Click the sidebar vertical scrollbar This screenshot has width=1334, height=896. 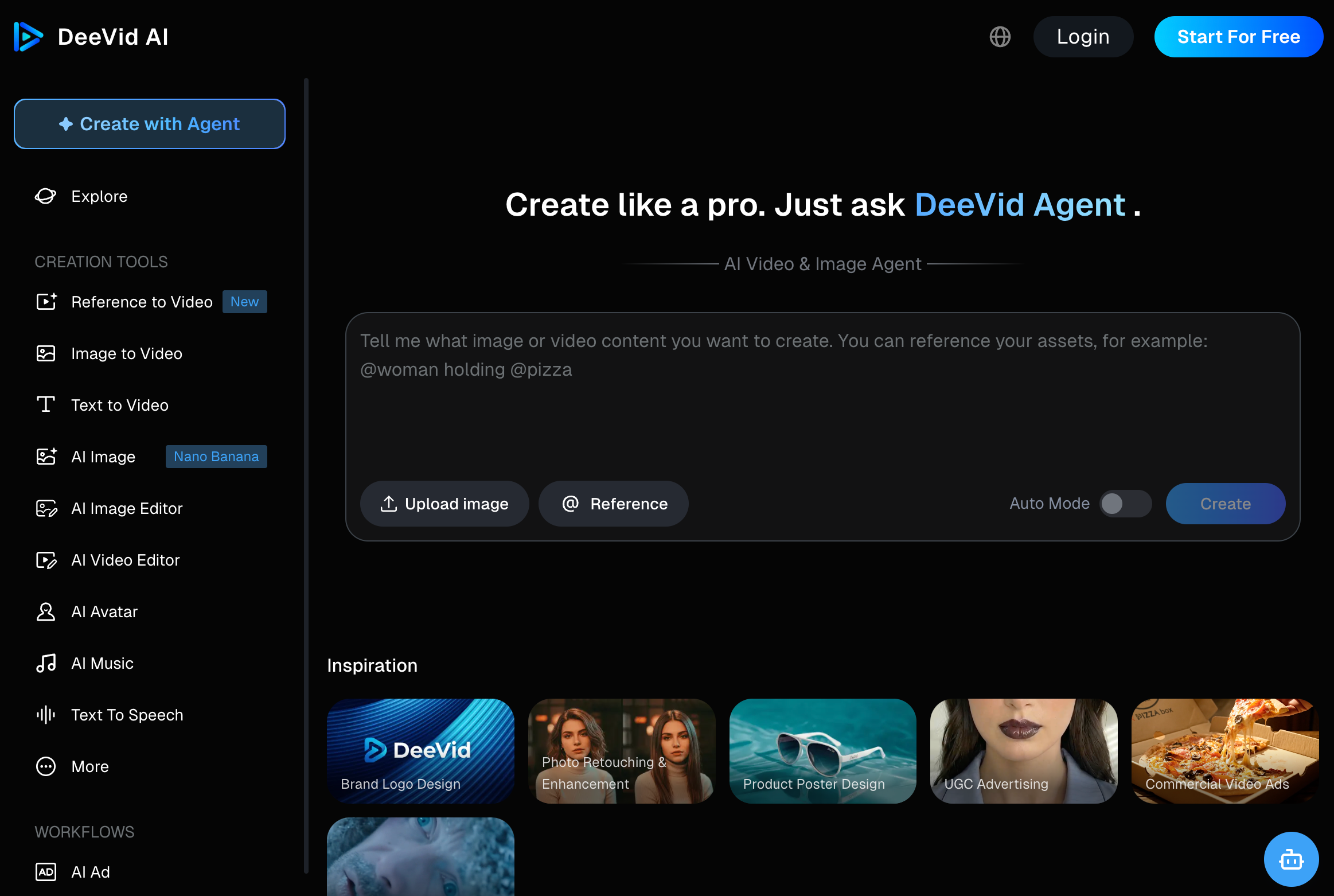(306, 476)
